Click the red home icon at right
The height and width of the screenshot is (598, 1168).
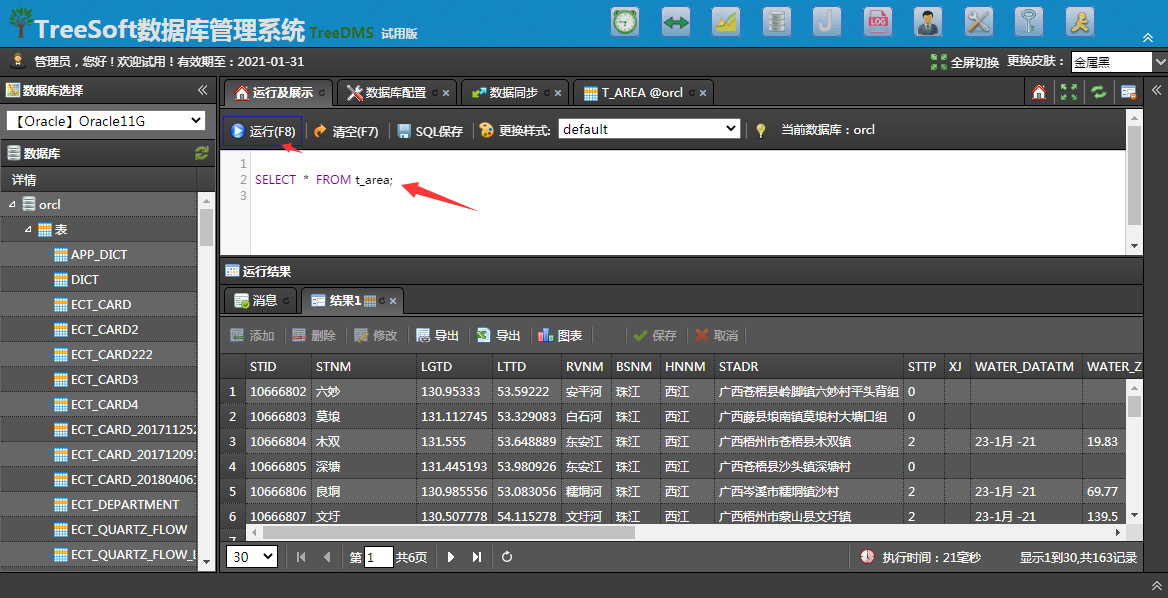tap(1039, 92)
